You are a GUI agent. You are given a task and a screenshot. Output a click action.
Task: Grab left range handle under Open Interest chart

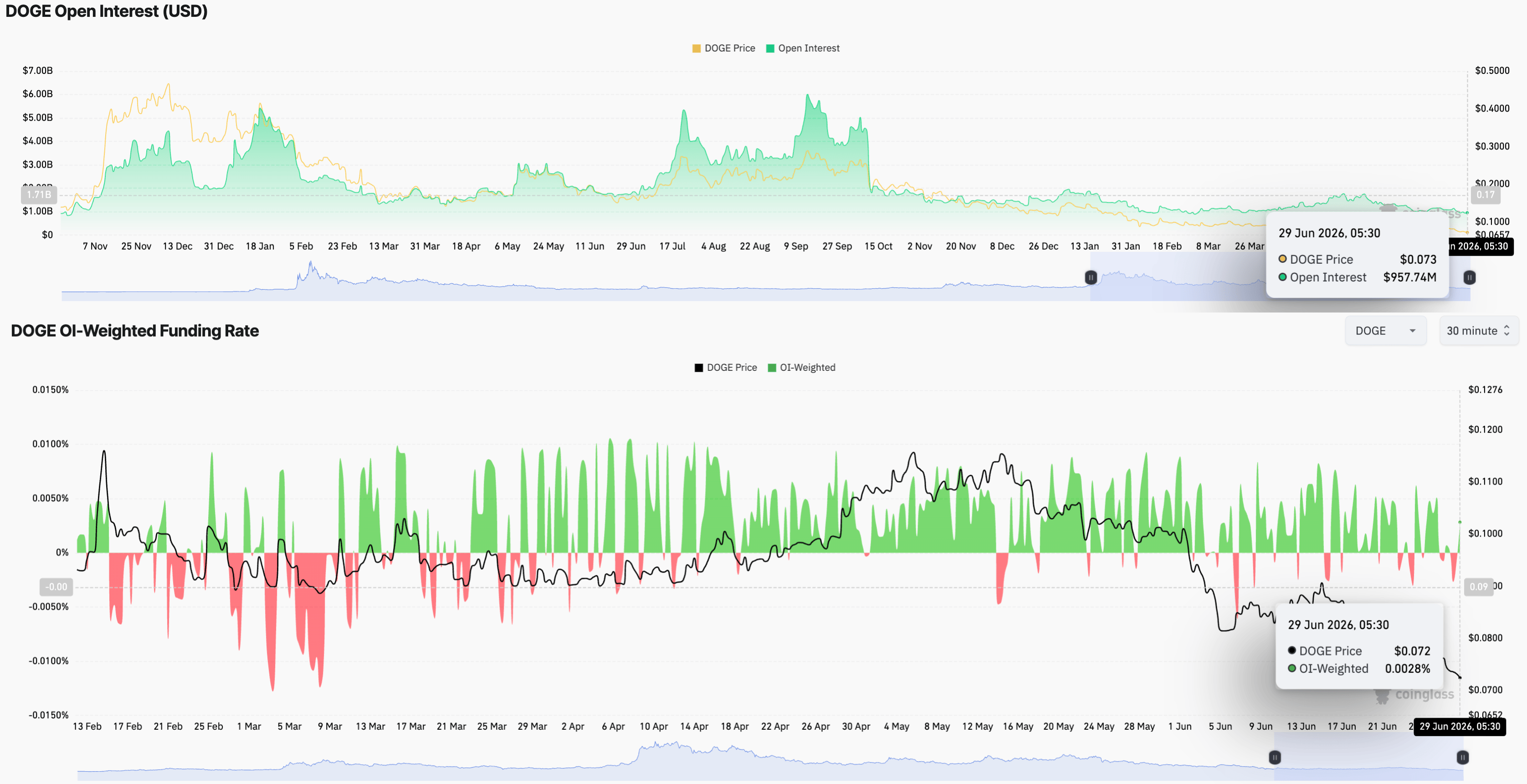click(x=1091, y=277)
